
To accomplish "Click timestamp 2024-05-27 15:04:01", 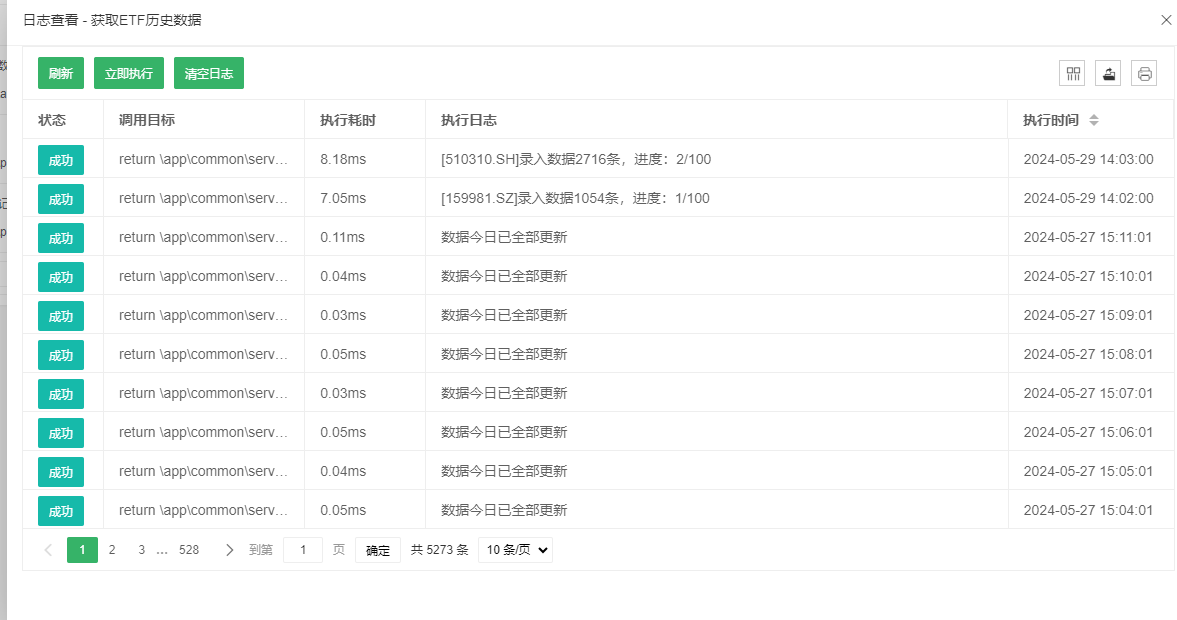I will tap(1088, 510).
